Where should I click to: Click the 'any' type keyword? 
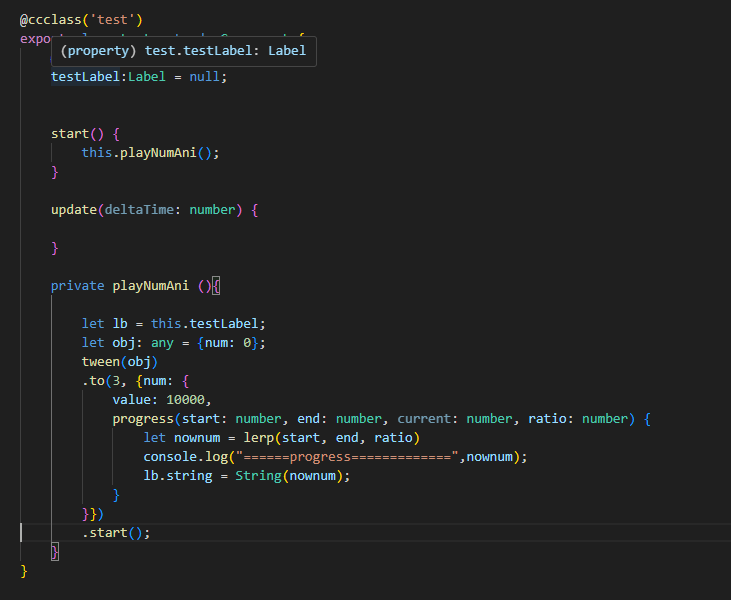pos(162,343)
